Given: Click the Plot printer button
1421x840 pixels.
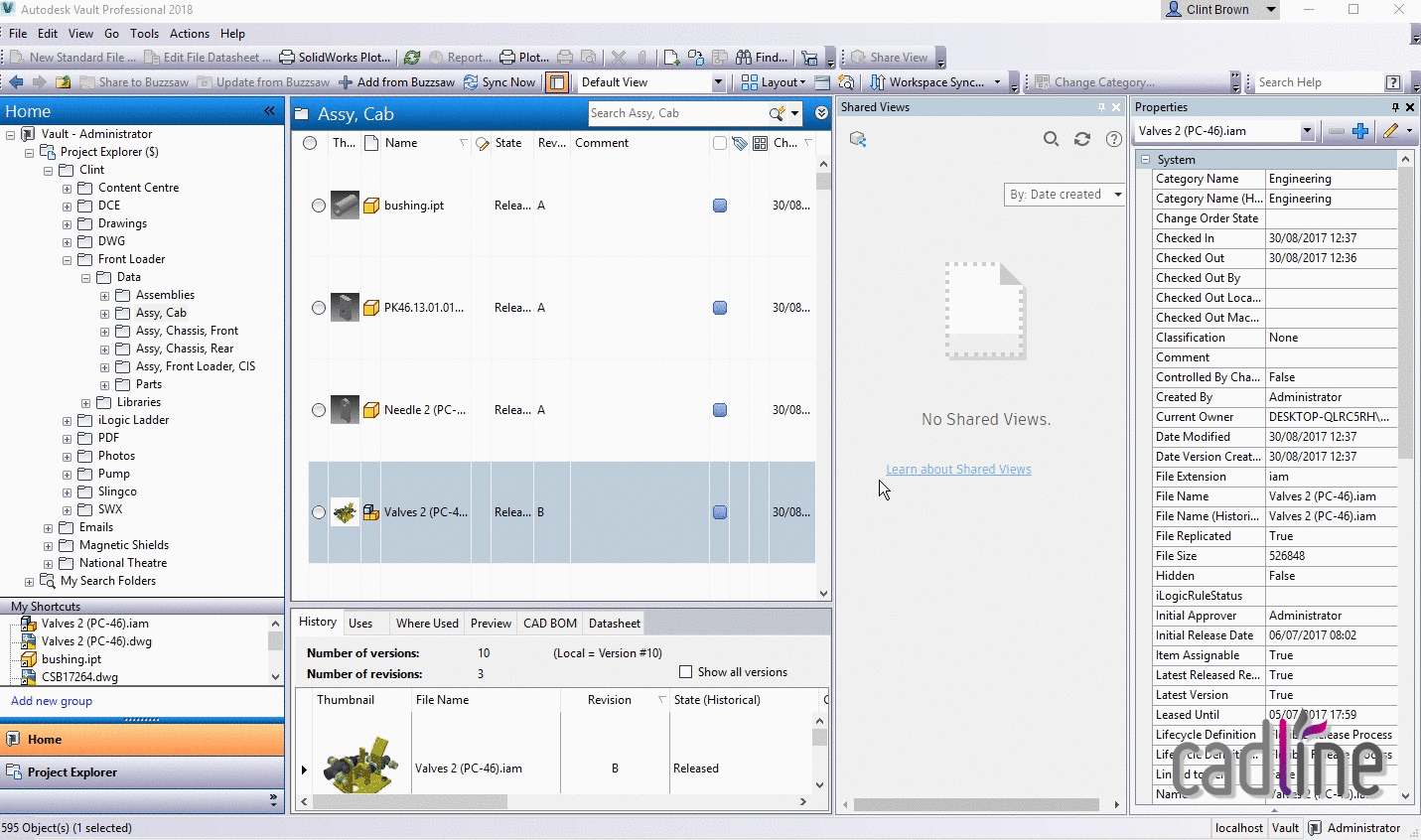Looking at the screenshot, I should (x=524, y=58).
